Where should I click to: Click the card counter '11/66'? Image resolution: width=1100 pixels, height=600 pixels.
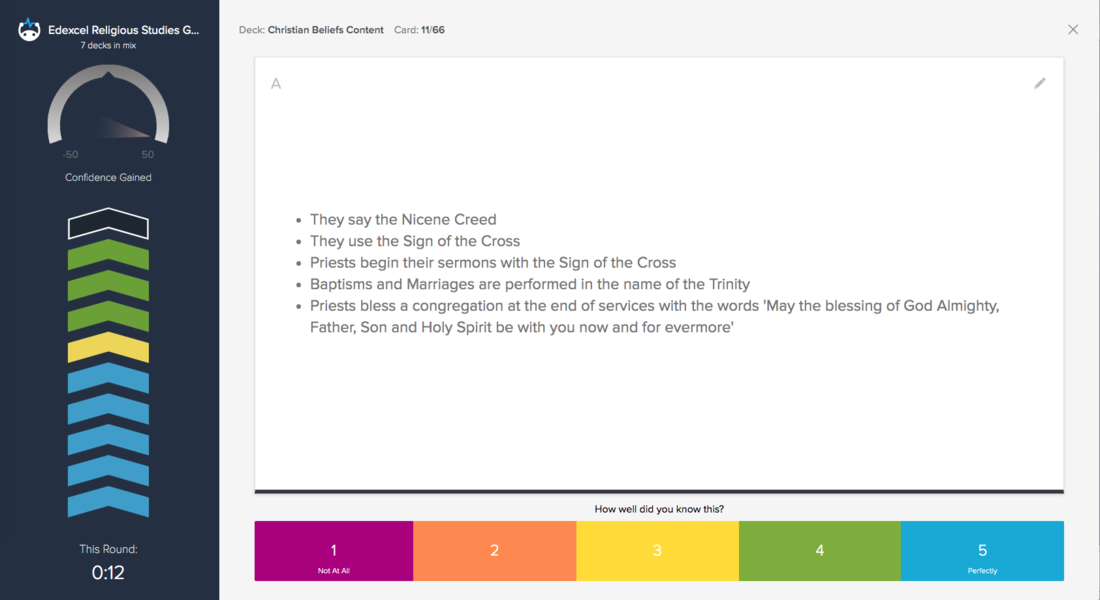[433, 30]
